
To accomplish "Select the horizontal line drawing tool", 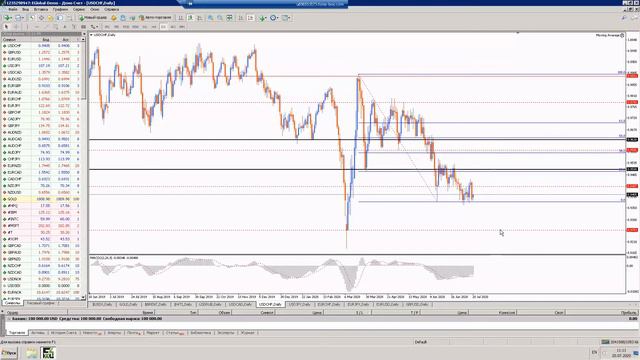I will (x=37, y=27).
